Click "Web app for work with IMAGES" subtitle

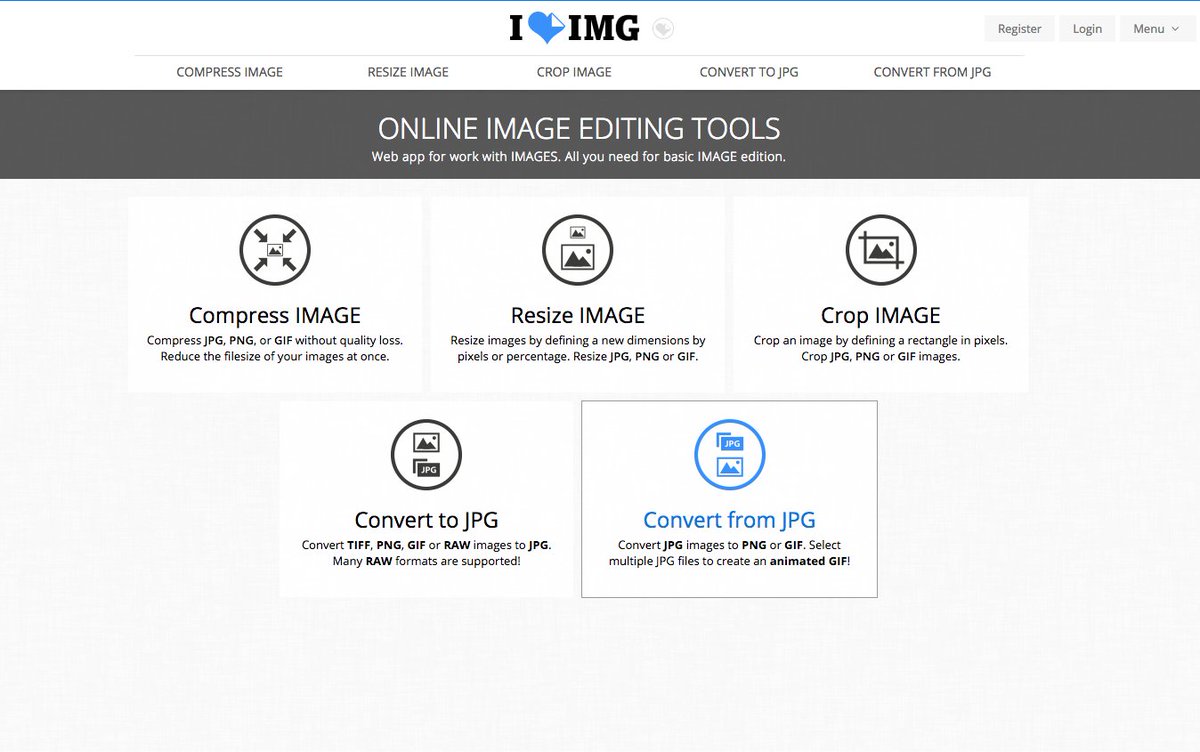coord(464,157)
